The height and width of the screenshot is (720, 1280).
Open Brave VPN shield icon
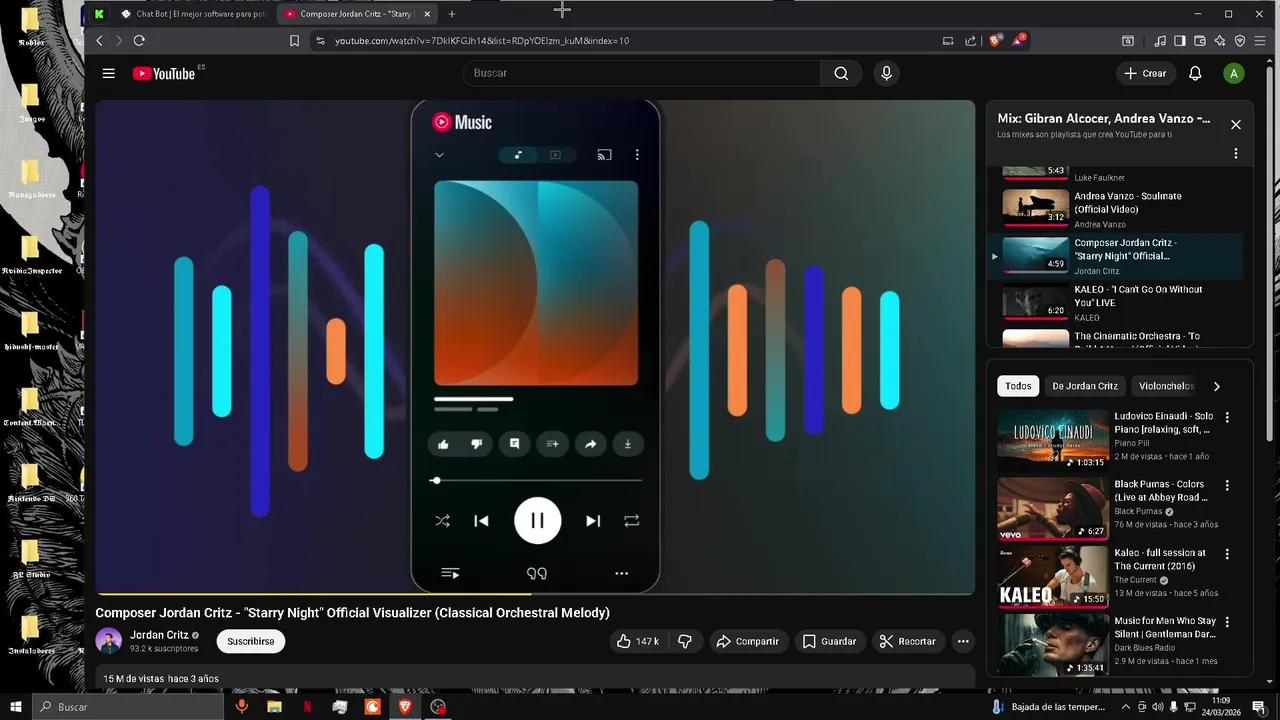[x=1240, y=41]
